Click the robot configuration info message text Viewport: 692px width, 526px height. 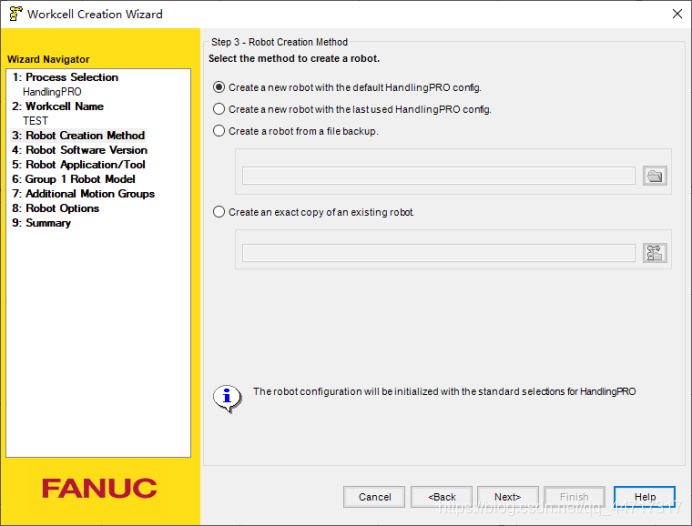click(444, 391)
